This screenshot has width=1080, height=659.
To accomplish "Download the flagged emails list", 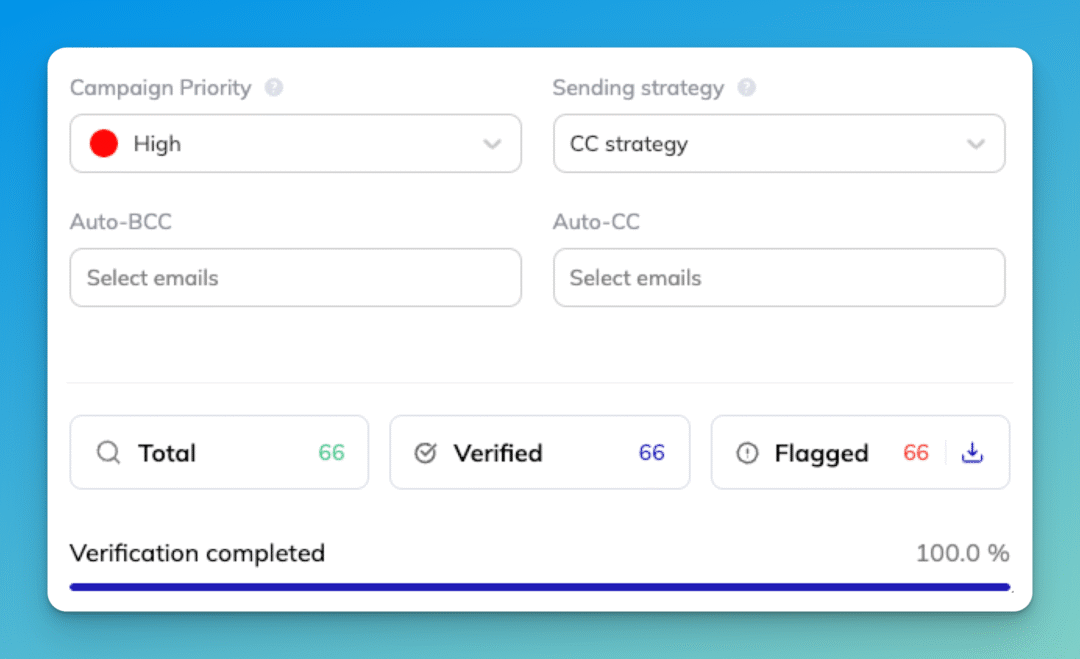I will (x=972, y=453).
